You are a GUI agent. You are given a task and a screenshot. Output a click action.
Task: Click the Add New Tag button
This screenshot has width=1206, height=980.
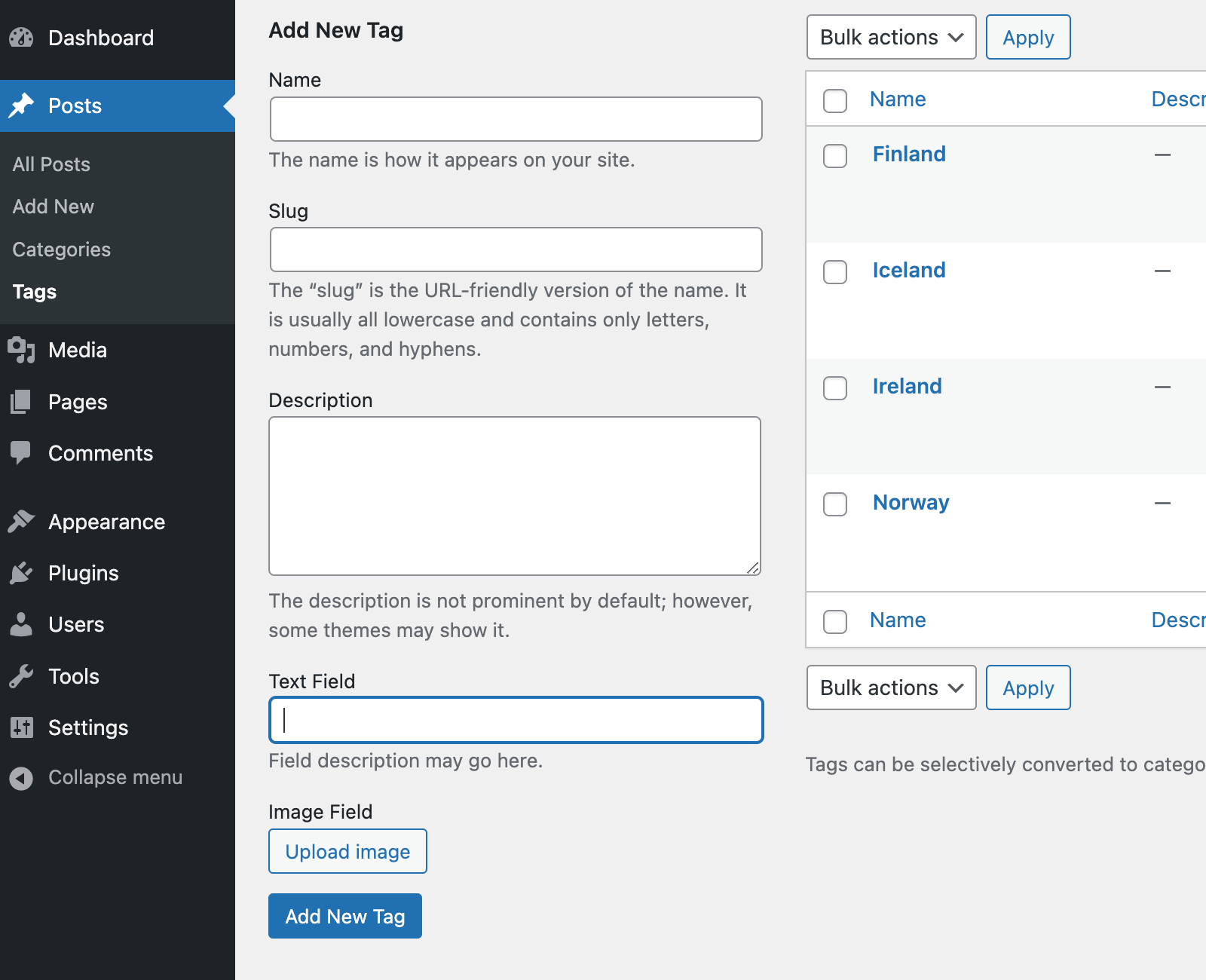point(344,916)
